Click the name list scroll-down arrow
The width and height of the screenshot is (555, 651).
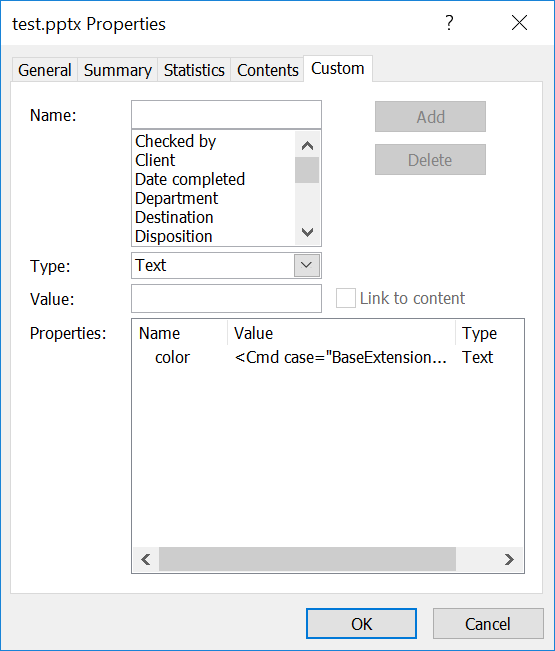click(x=307, y=232)
